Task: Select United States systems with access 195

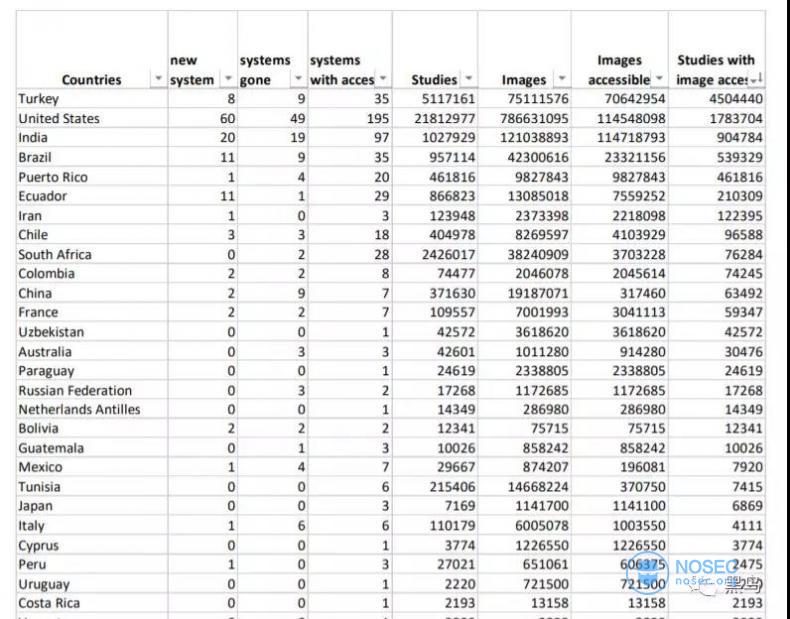Action: (x=350, y=118)
